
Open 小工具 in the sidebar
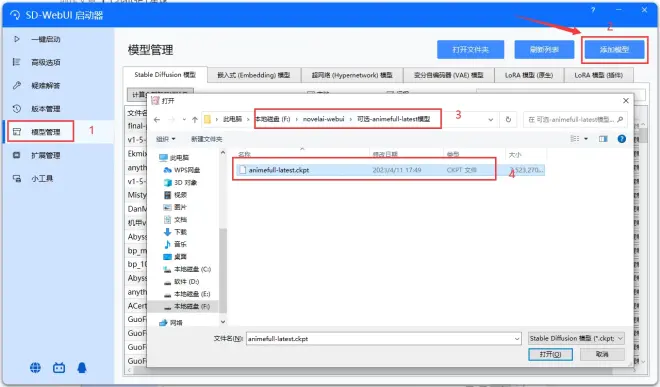(x=42, y=179)
